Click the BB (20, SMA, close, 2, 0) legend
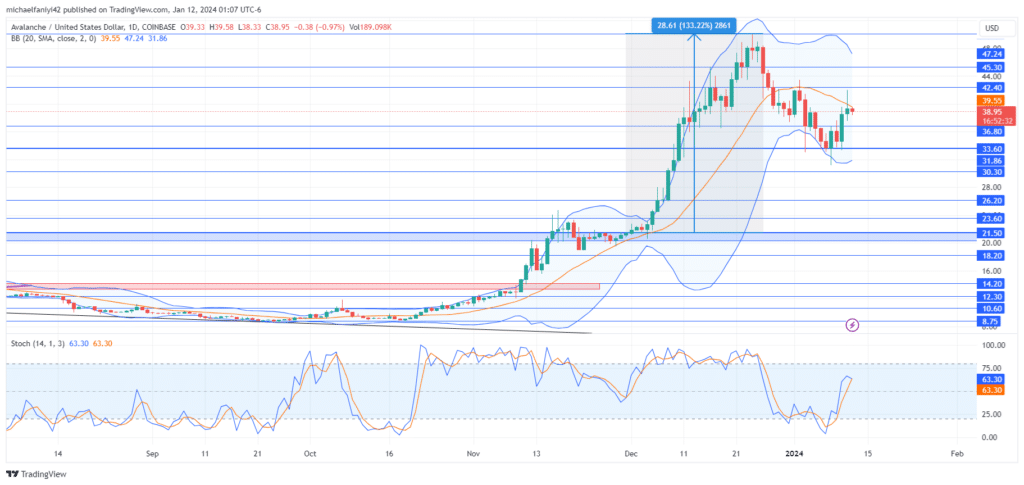 pyautogui.click(x=56, y=39)
